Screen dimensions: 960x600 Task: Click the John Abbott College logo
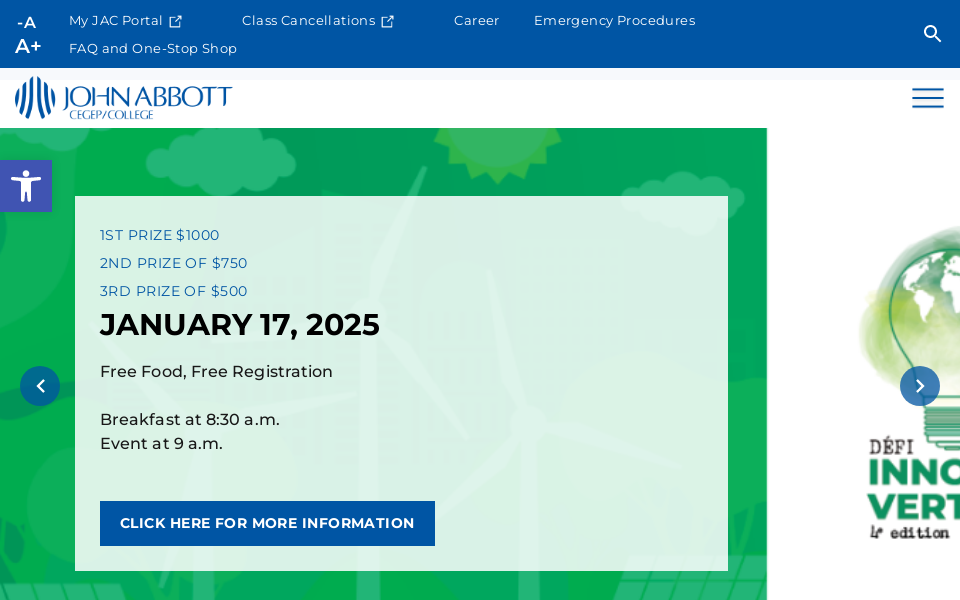pyautogui.click(x=123, y=98)
